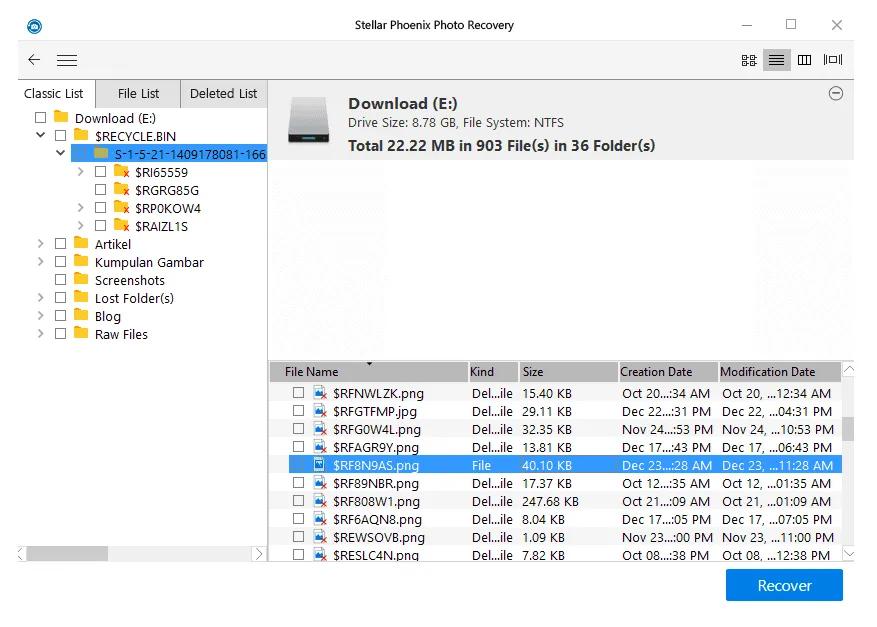Switch to thumbnail grid view

point(749,60)
